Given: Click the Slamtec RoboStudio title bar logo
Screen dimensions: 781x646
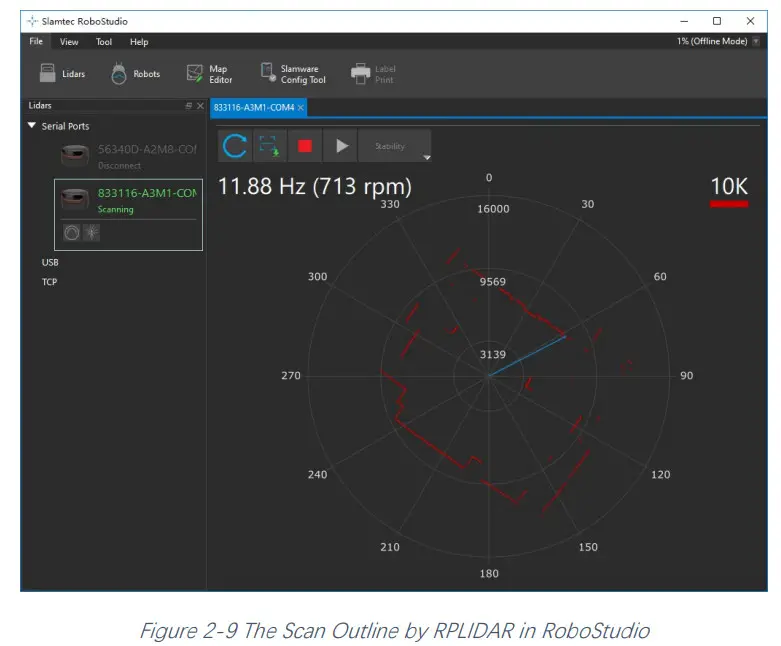Looking at the screenshot, I should pos(32,21).
